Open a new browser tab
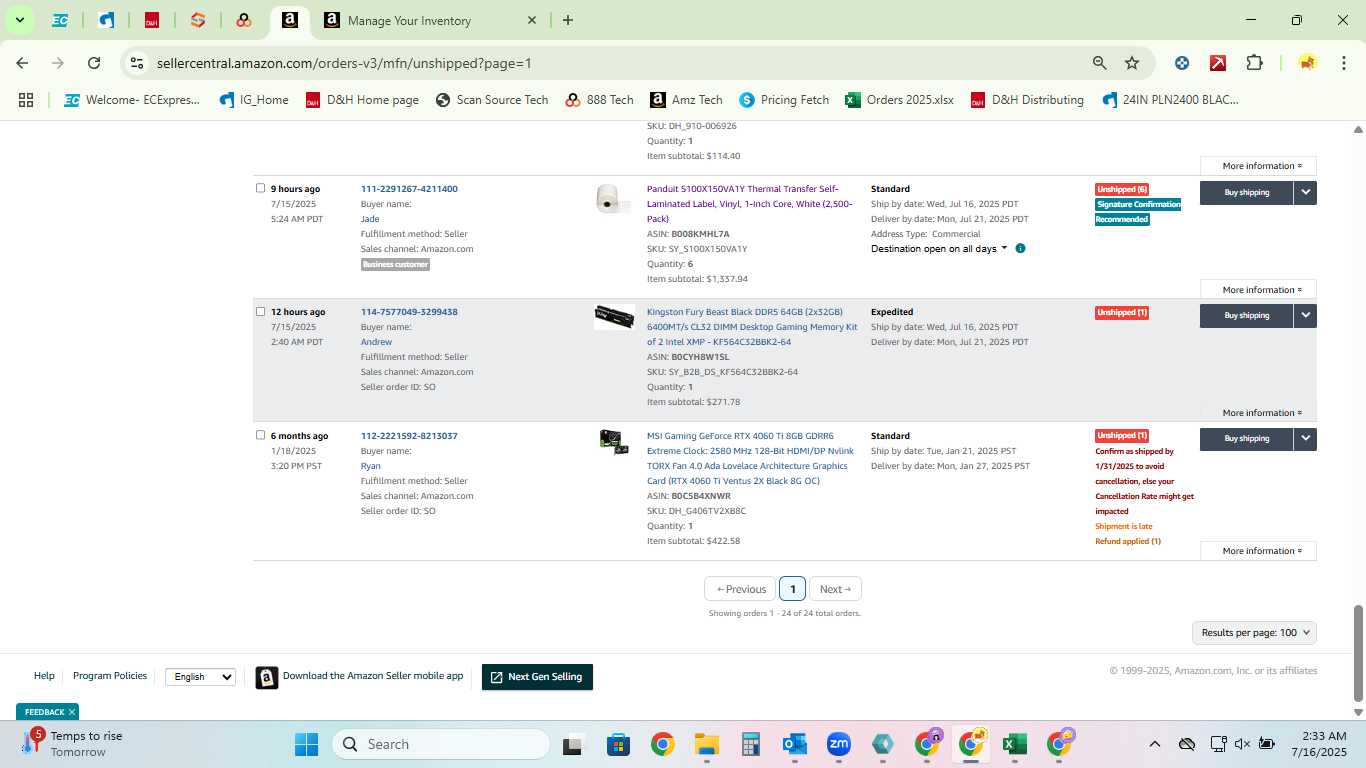The image size is (1366, 768). tap(568, 20)
